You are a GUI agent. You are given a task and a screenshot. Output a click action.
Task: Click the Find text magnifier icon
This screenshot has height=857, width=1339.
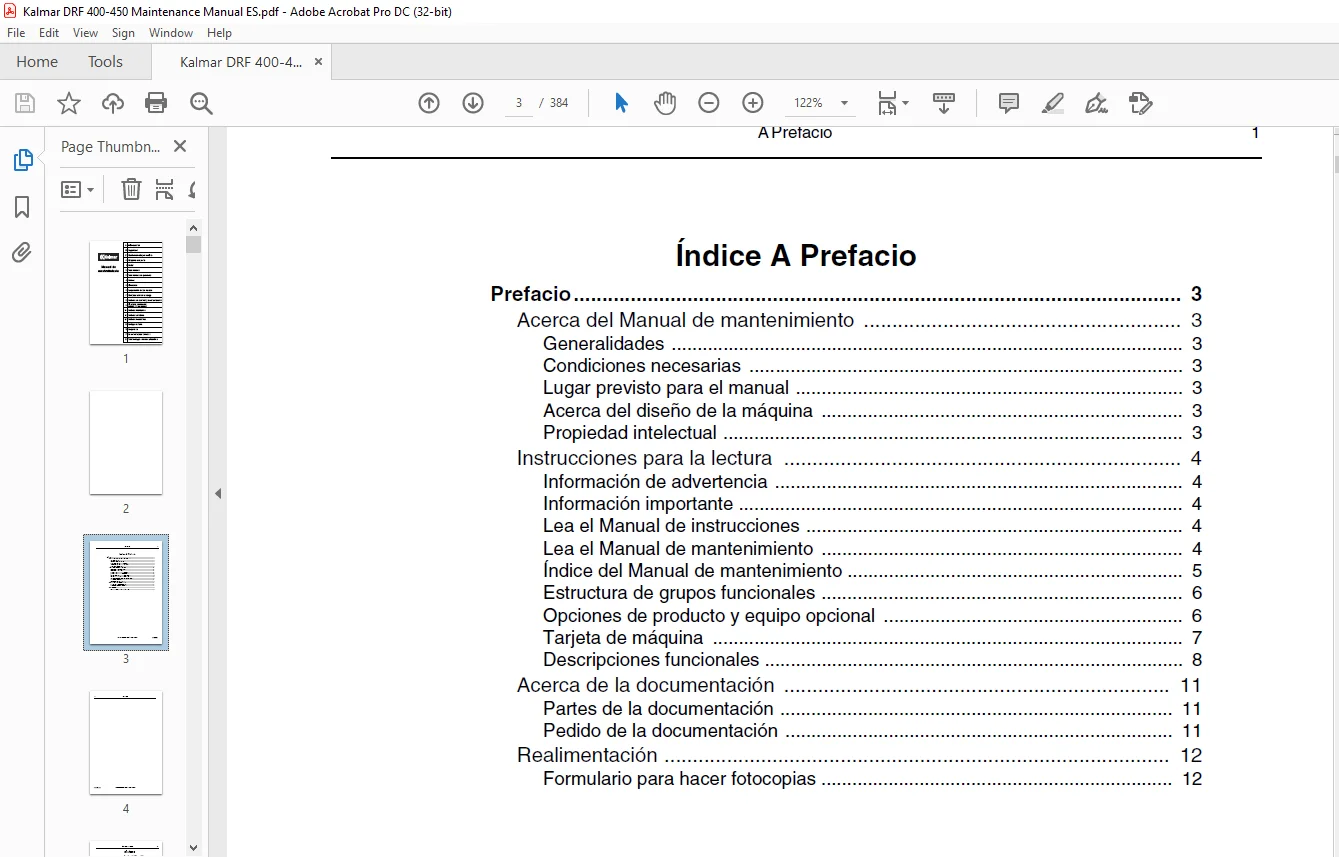point(201,103)
